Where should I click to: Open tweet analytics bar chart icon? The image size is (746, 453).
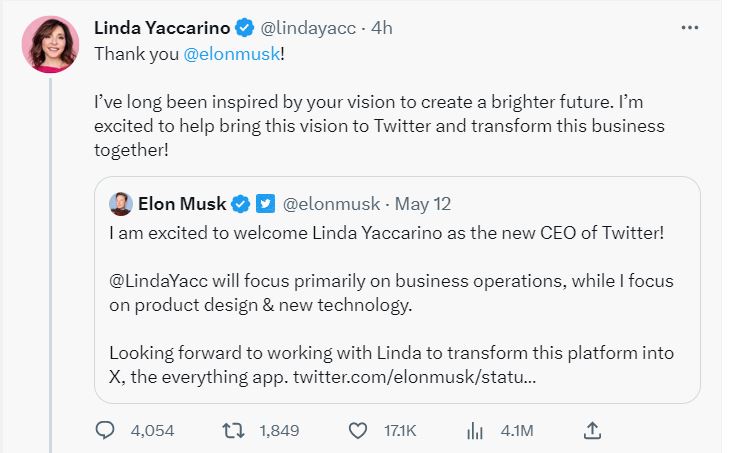tap(476, 431)
